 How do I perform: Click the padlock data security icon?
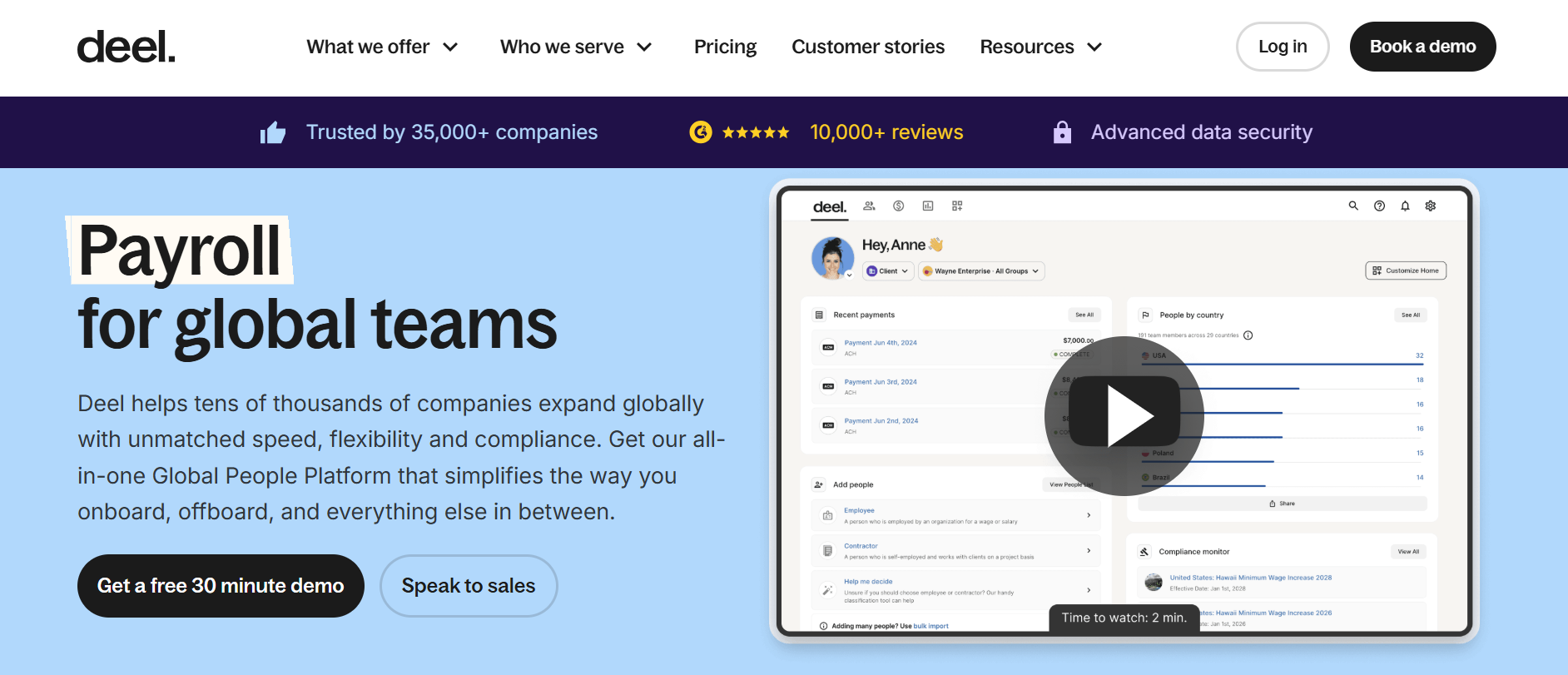tap(1062, 132)
